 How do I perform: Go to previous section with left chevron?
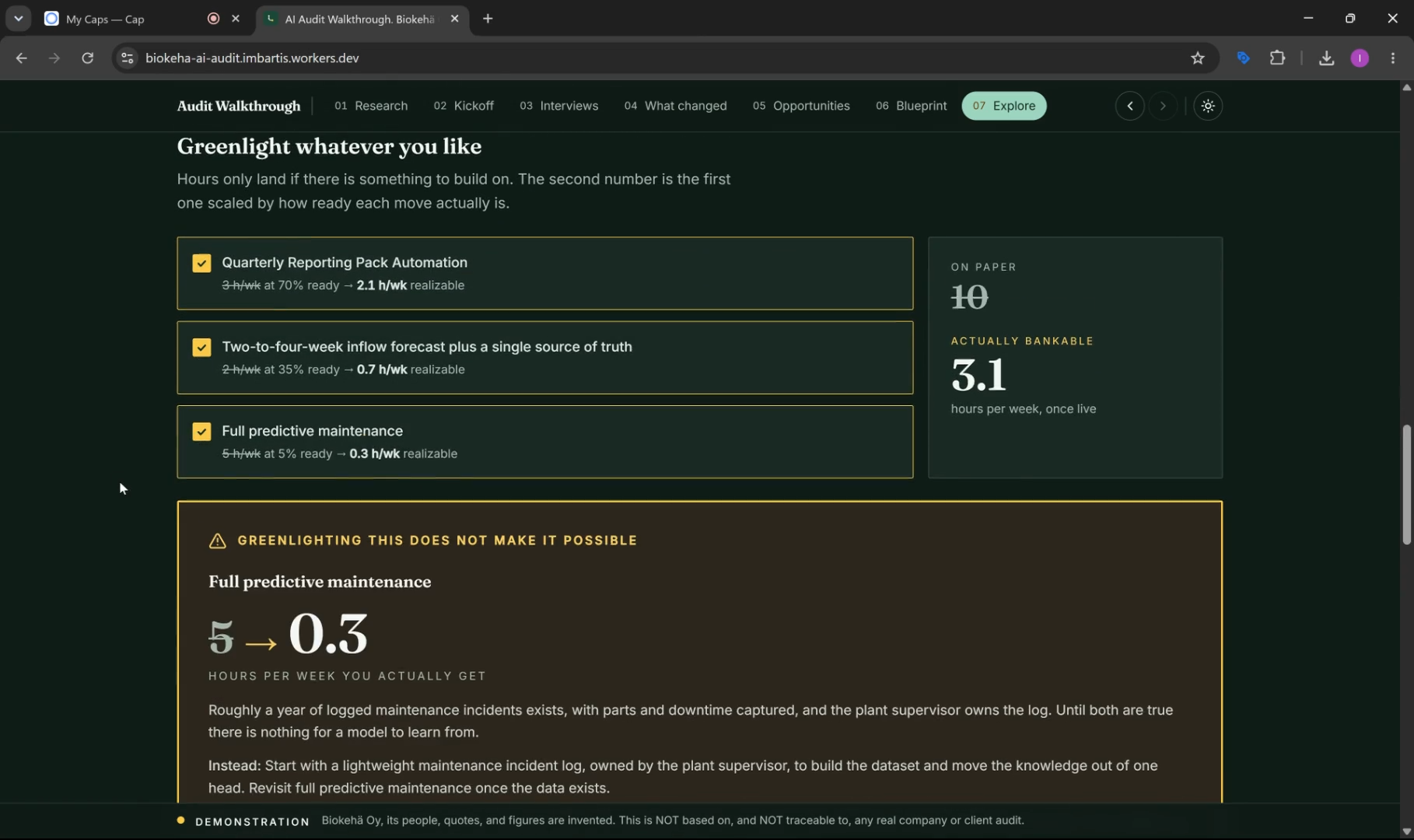pos(1129,106)
